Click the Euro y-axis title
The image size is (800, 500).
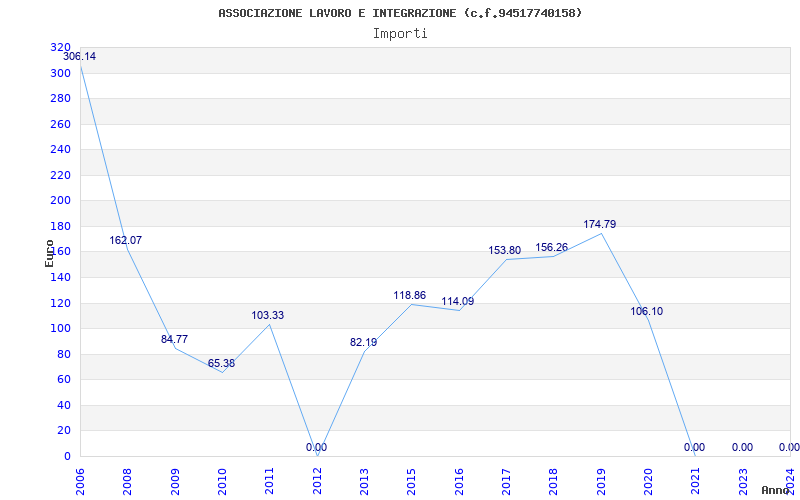[x=49, y=253]
